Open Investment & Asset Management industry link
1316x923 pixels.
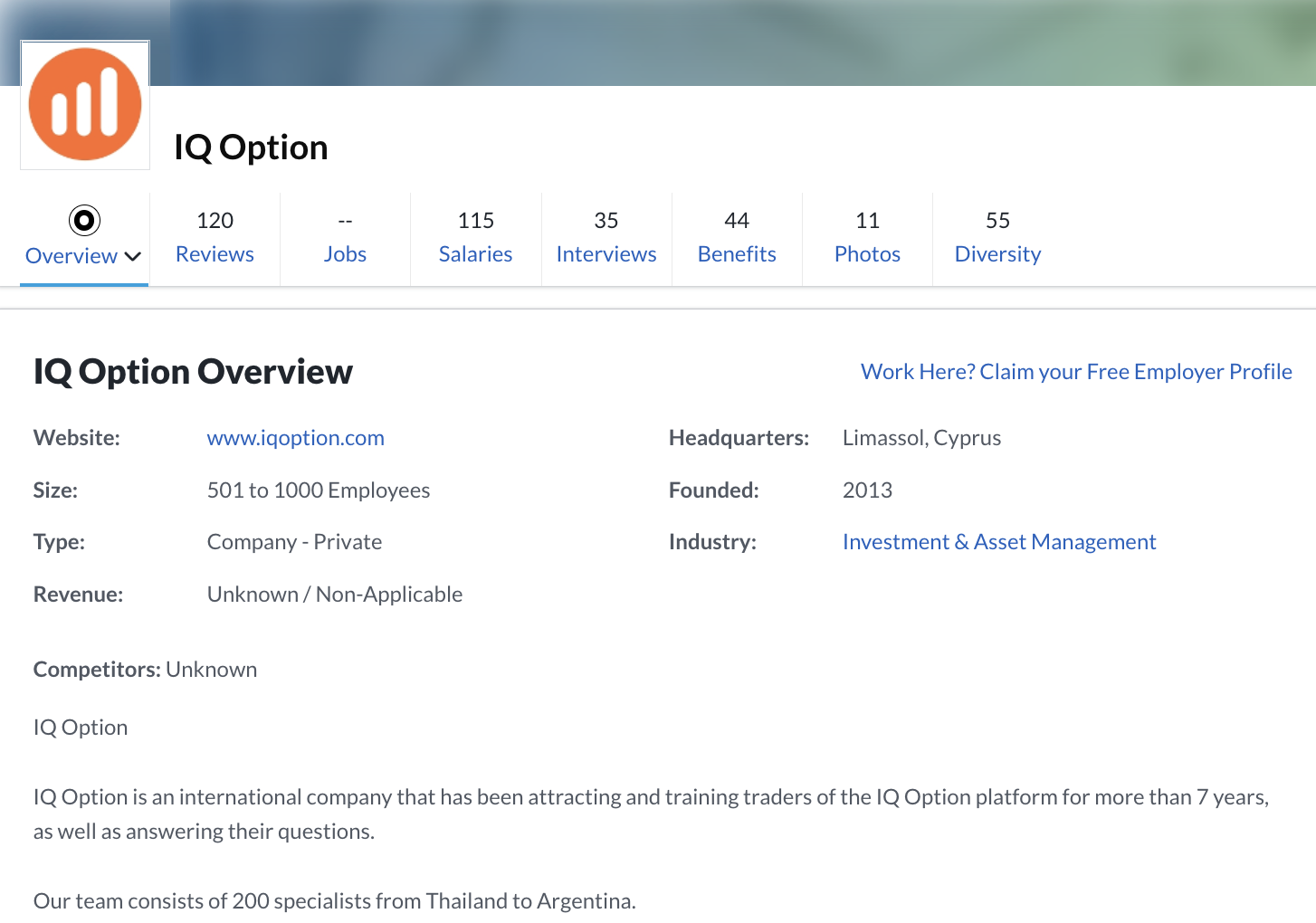coord(999,542)
